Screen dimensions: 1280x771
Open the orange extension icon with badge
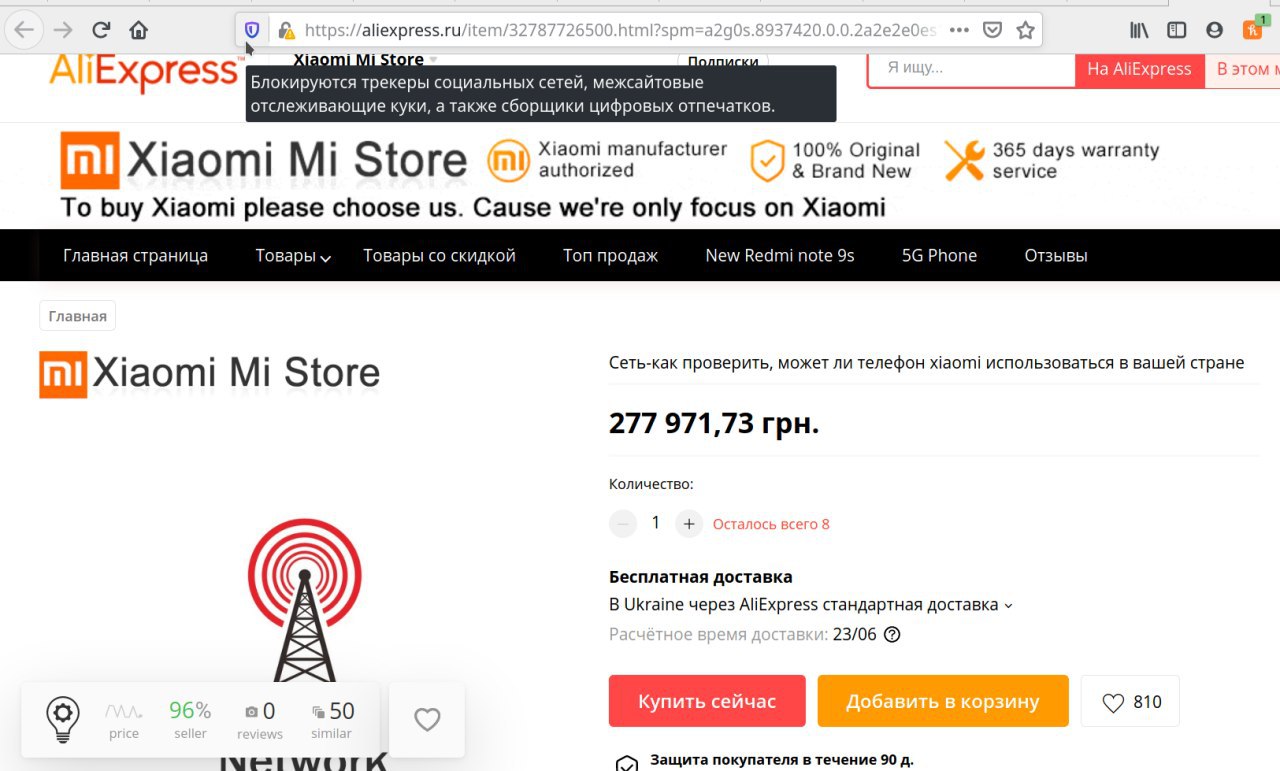point(1253,28)
